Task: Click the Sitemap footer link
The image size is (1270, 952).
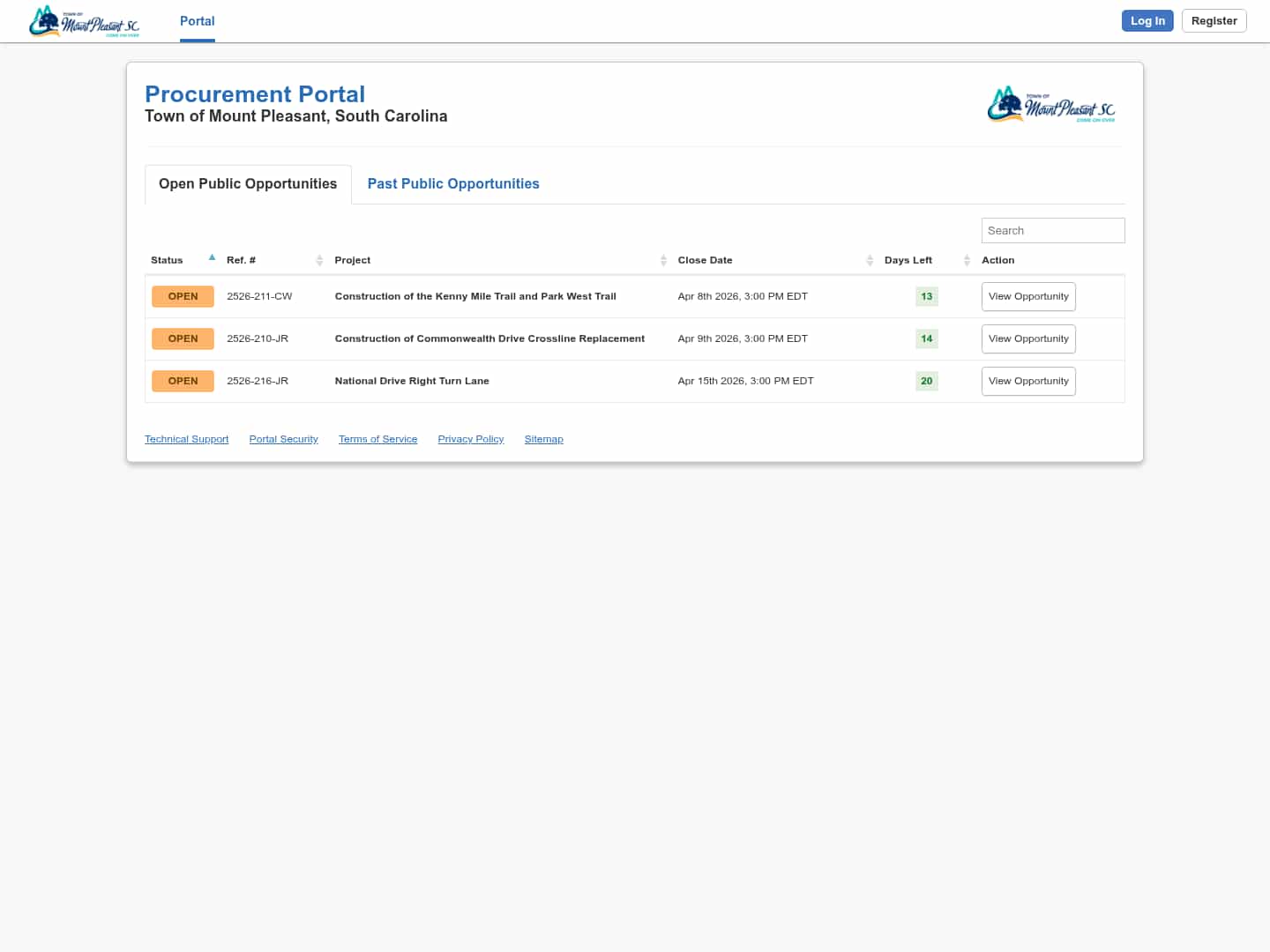Action: point(543,439)
